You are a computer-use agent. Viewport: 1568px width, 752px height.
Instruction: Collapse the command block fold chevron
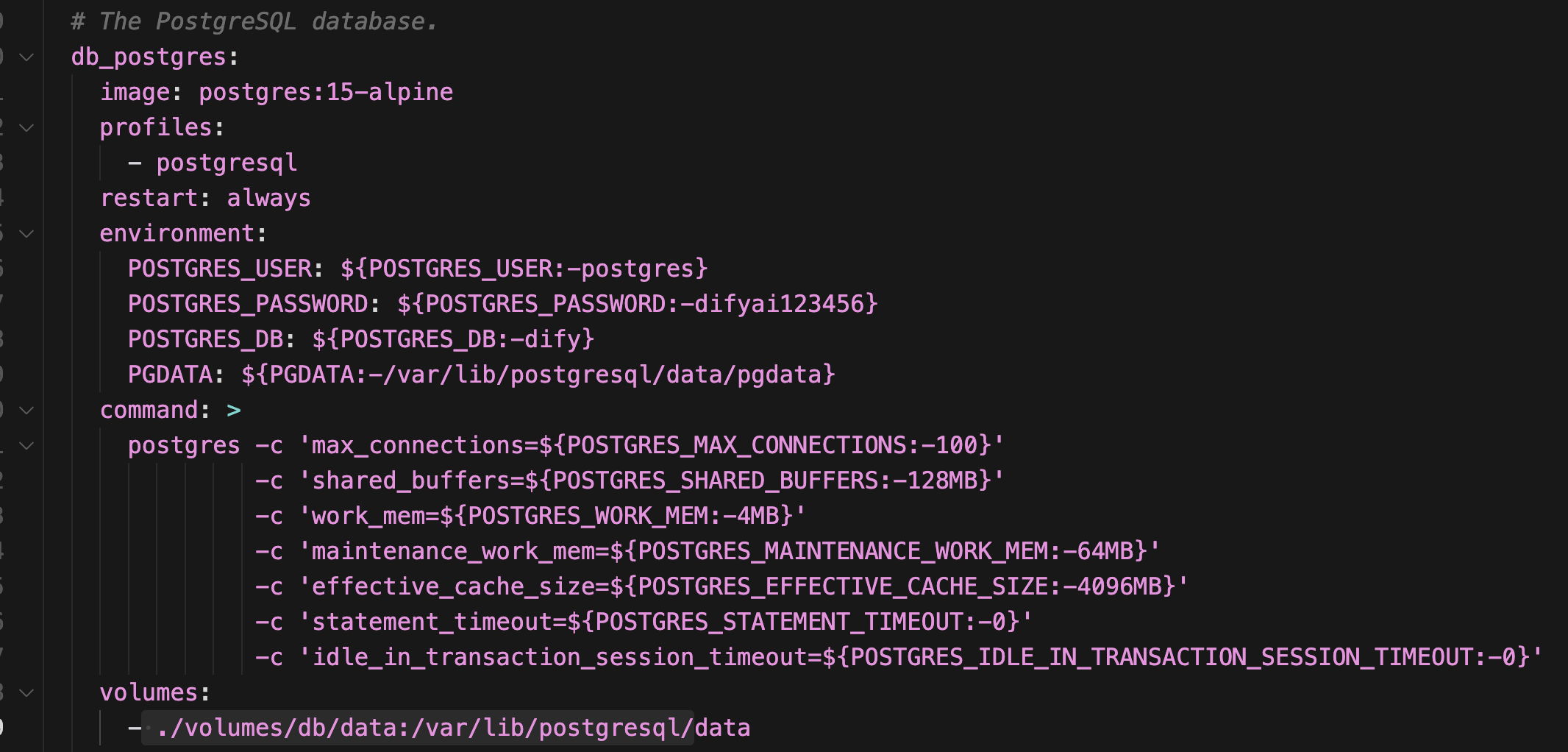[x=26, y=411]
